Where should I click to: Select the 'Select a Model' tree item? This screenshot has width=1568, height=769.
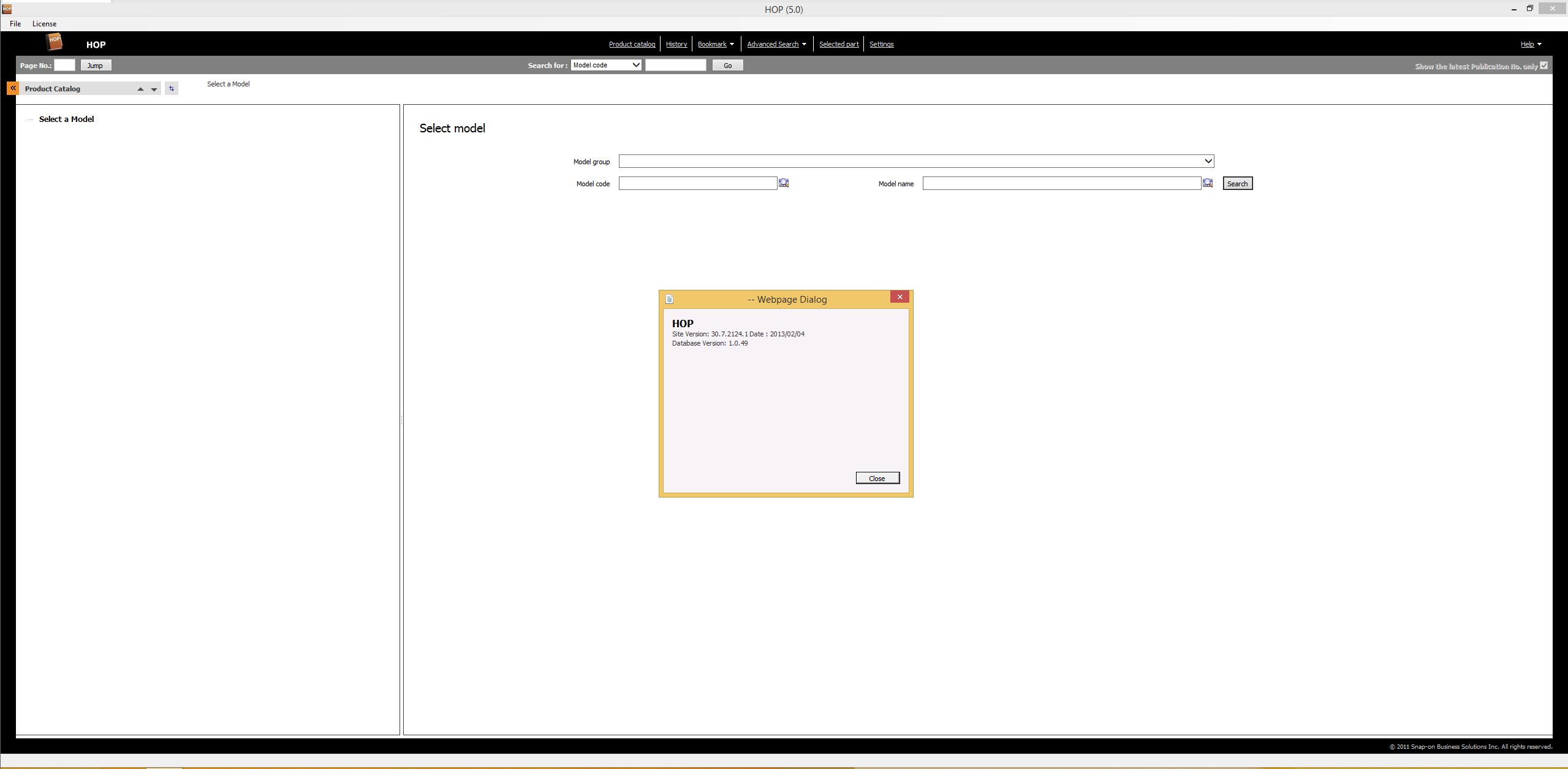66,119
